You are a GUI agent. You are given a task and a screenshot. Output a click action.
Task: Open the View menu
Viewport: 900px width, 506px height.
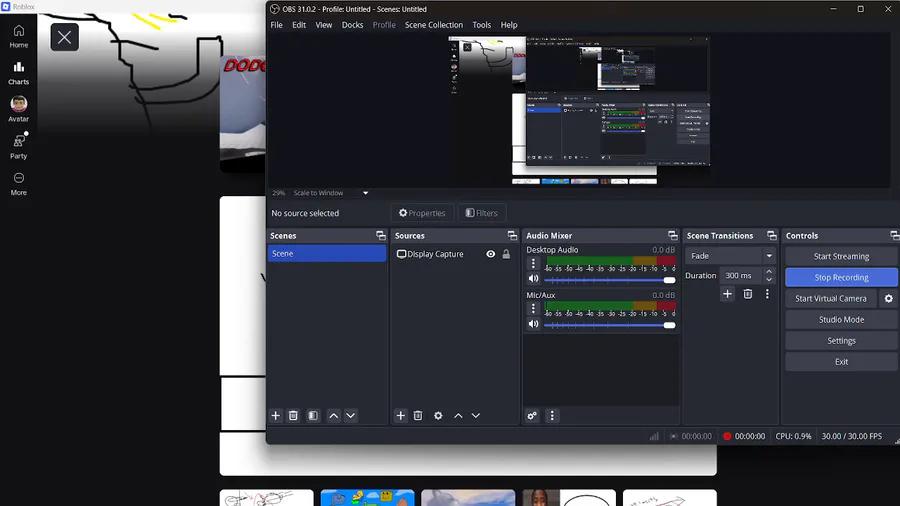[x=324, y=25]
